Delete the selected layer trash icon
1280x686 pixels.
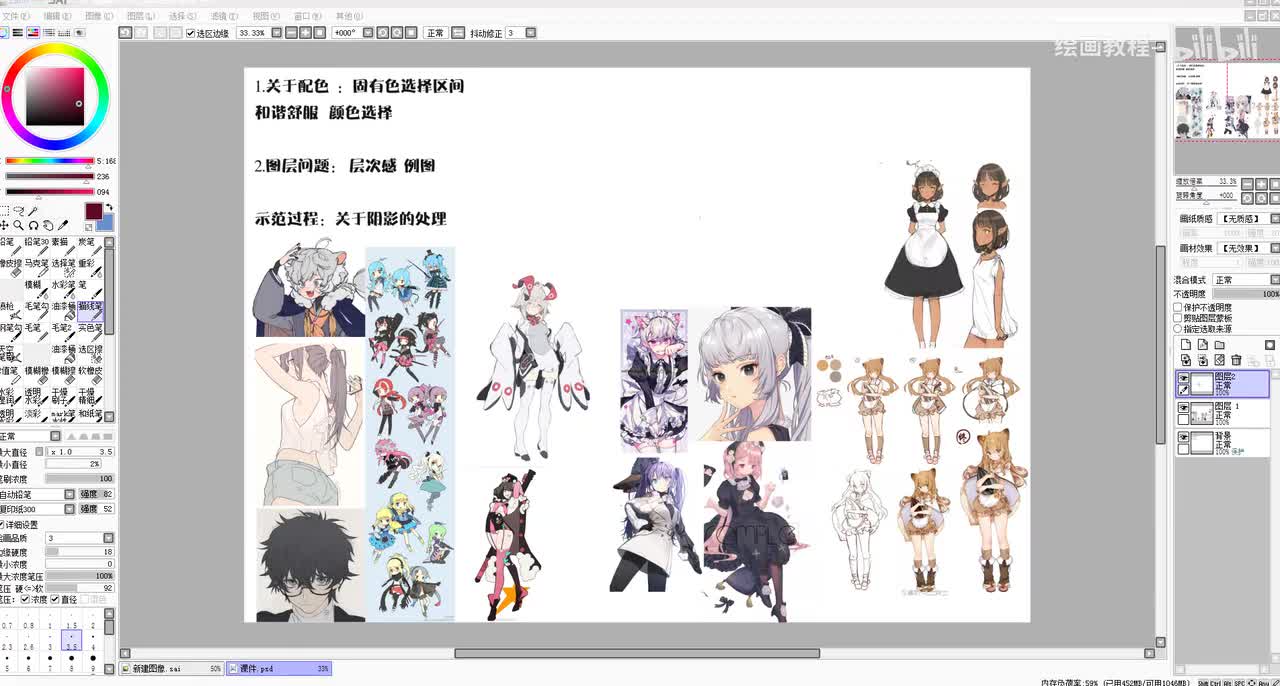click(x=1236, y=360)
